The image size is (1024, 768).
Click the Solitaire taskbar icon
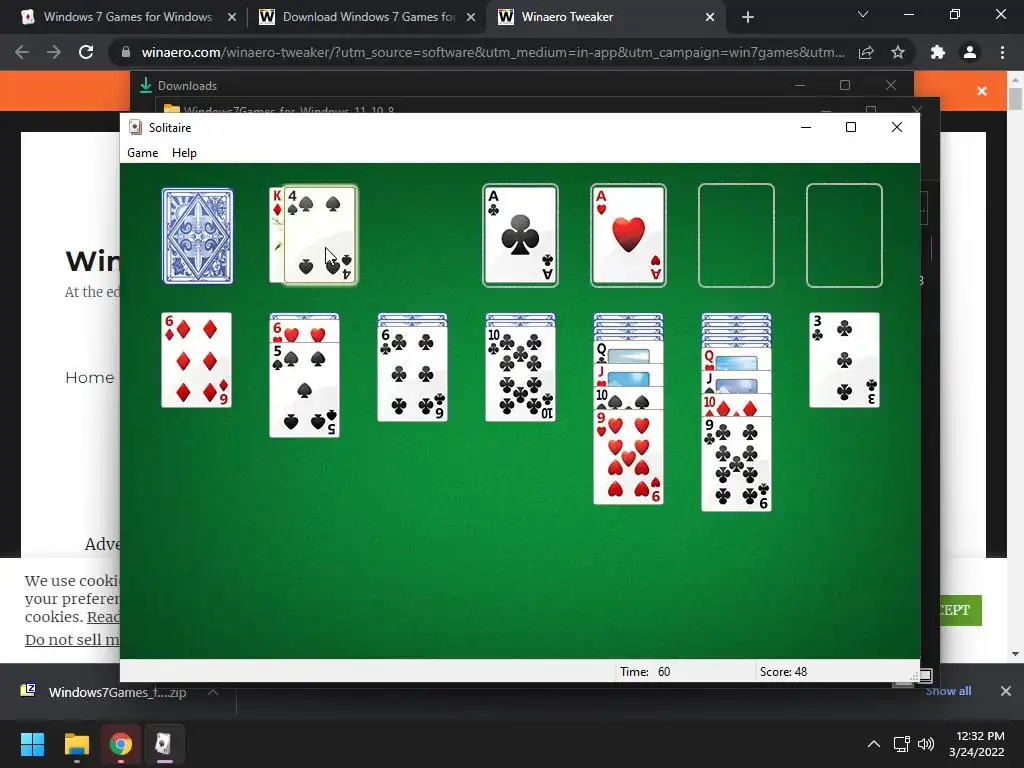tap(164, 744)
